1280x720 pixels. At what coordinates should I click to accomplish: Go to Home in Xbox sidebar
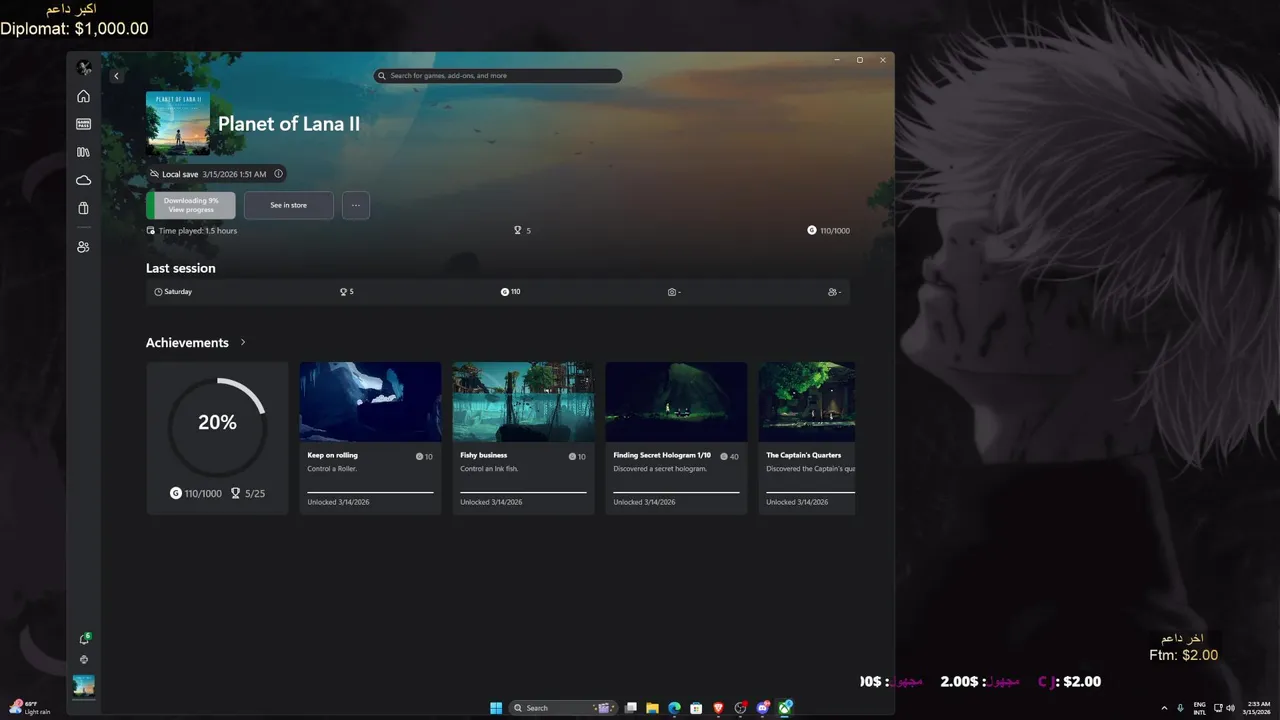(x=83, y=96)
